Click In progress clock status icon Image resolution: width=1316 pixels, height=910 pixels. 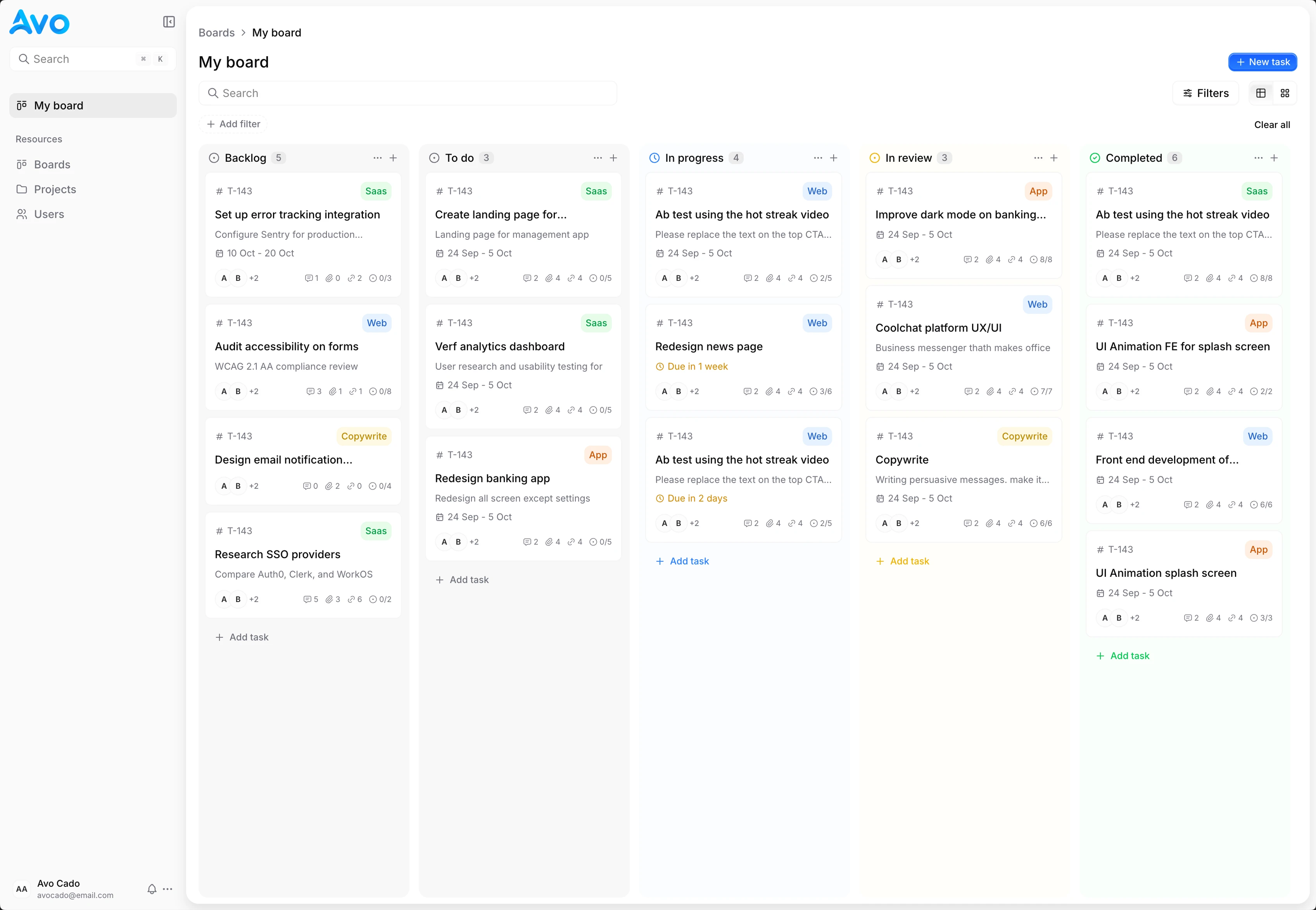coord(654,158)
